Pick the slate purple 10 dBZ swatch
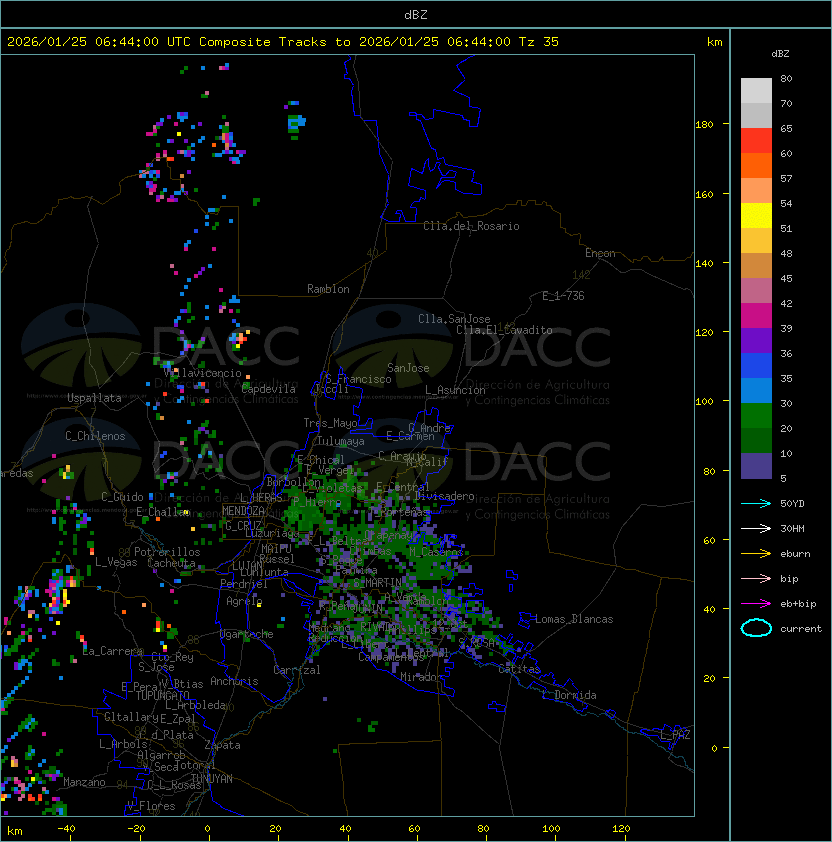 click(756, 466)
